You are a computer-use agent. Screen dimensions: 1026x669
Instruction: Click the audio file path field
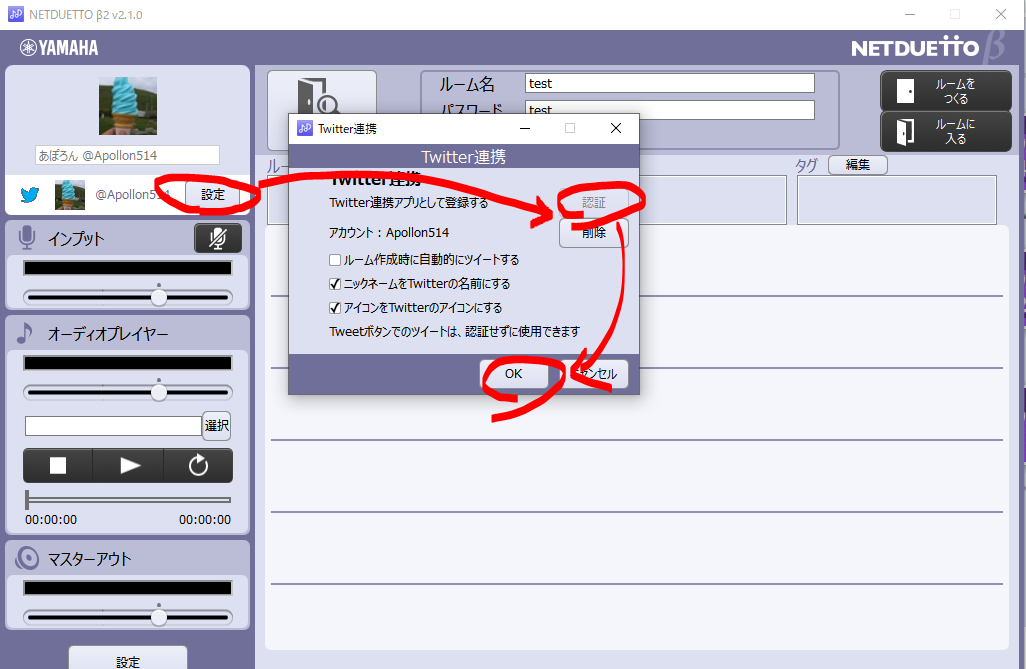coord(113,426)
